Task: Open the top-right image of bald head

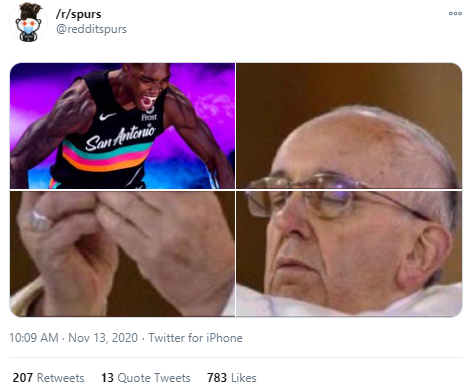Action: click(349, 126)
